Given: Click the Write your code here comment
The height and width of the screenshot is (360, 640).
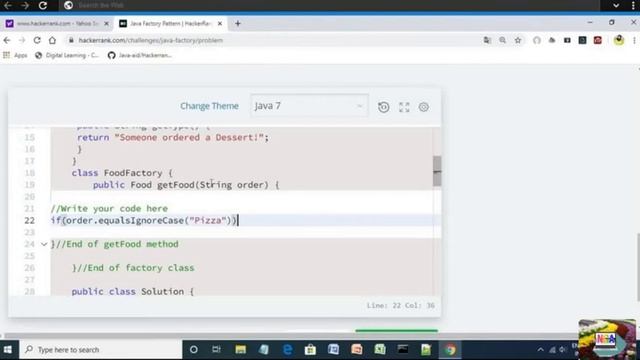Looking at the screenshot, I should point(109,209).
